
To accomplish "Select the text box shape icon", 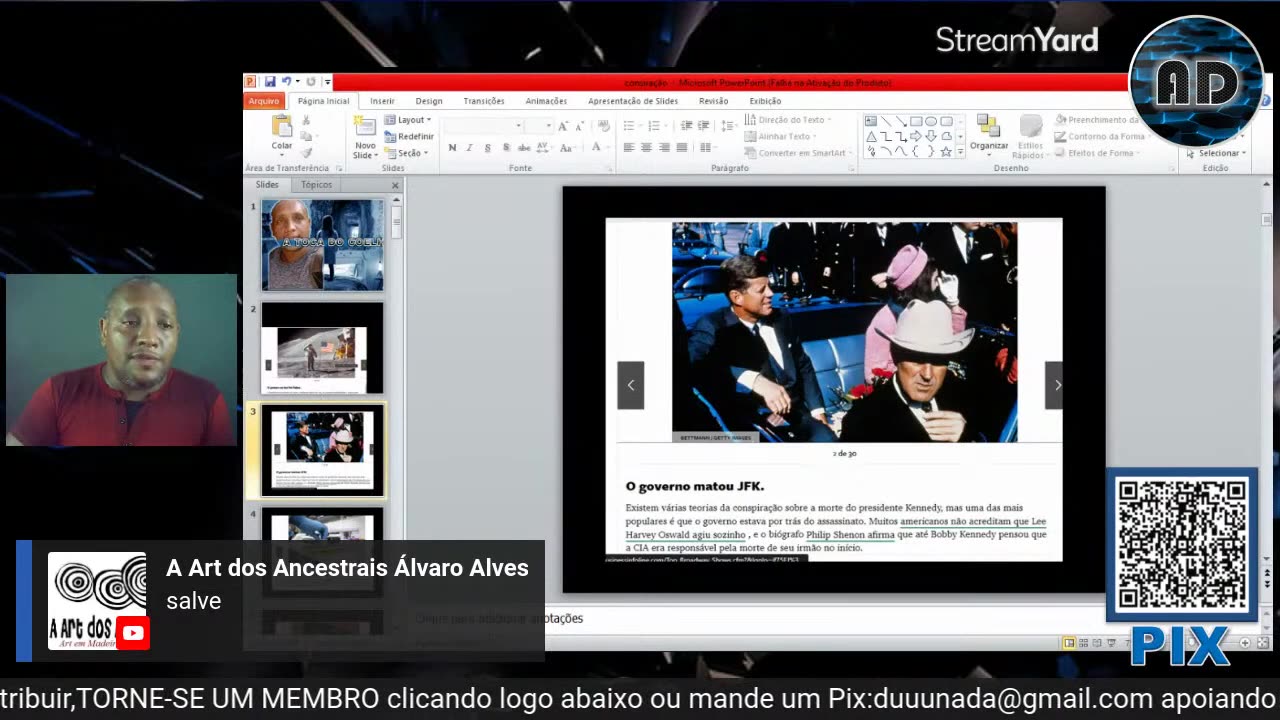I will click(871, 121).
